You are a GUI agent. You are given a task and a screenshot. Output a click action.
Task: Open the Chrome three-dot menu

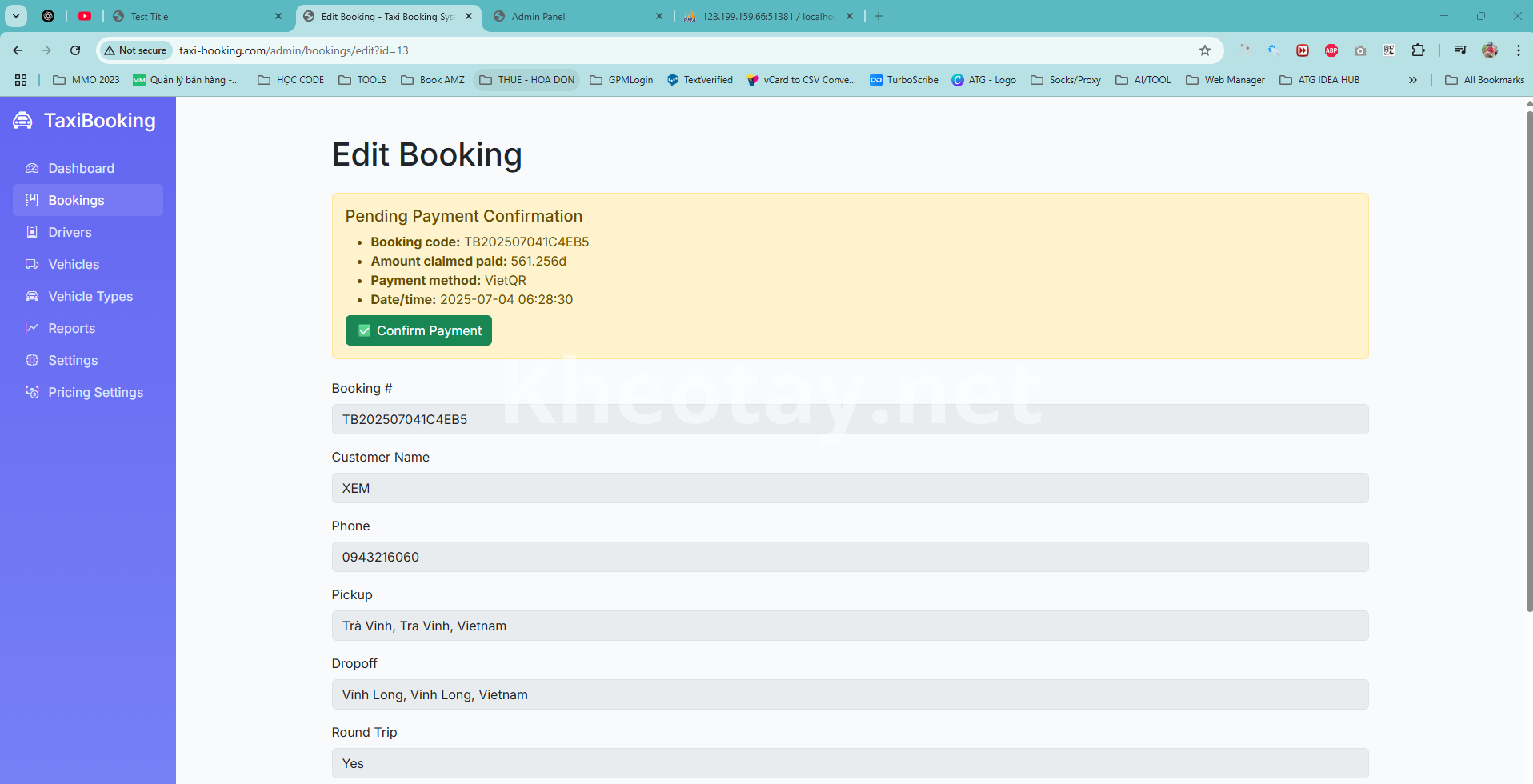(1518, 50)
